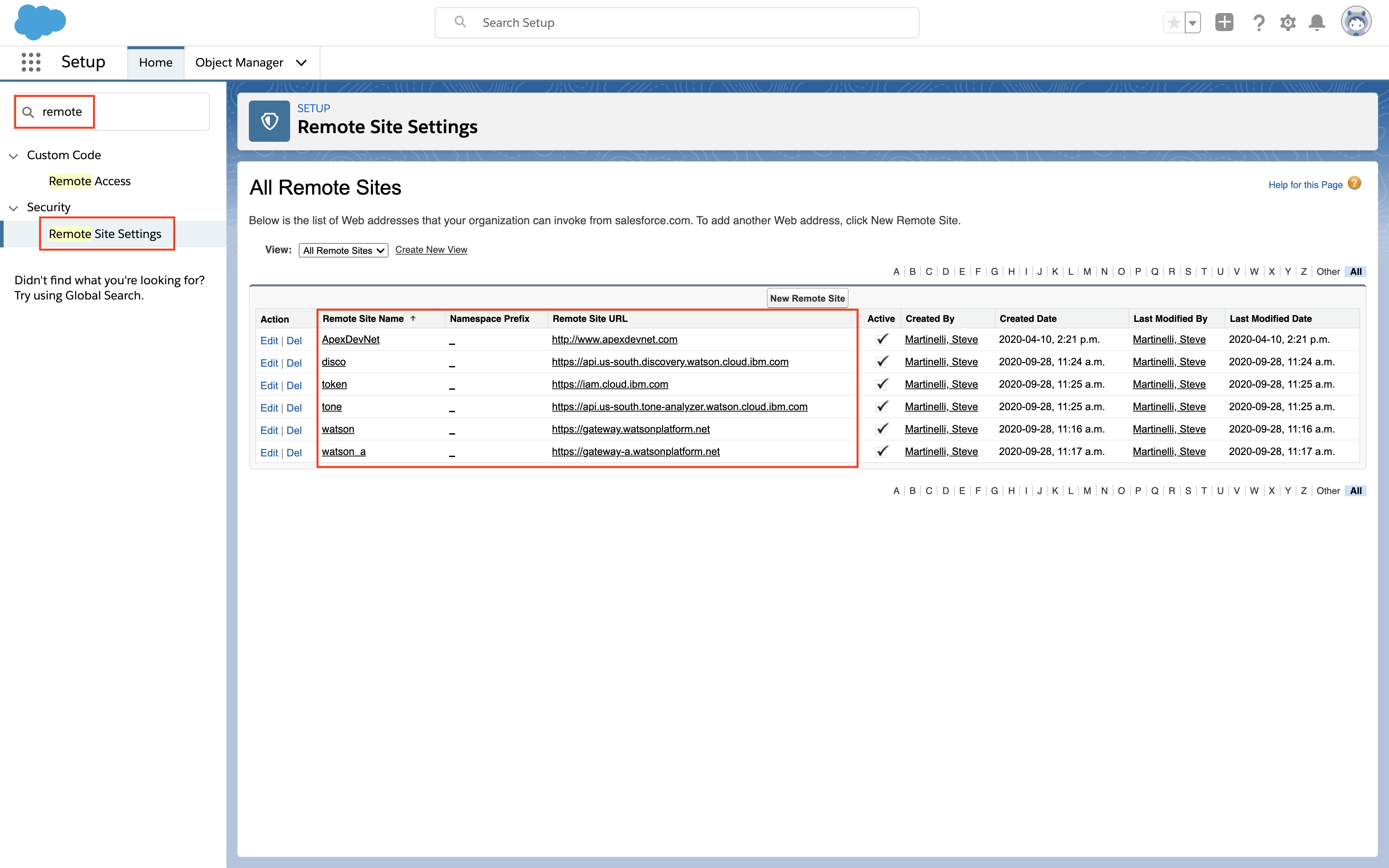Open the Setup gear icon menu
This screenshot has height=868, width=1389.
pos(1287,23)
